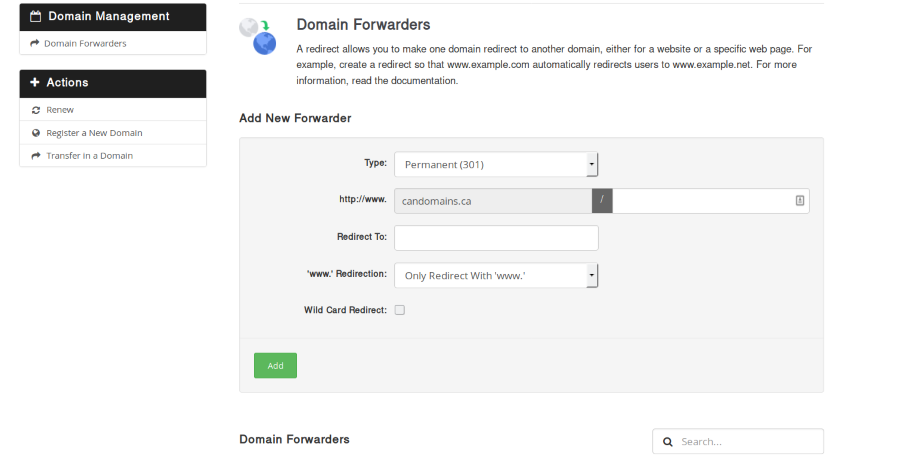Enable the Wild Card Redirect checkbox
Image resolution: width=900 pixels, height=459 pixels.
click(400, 310)
